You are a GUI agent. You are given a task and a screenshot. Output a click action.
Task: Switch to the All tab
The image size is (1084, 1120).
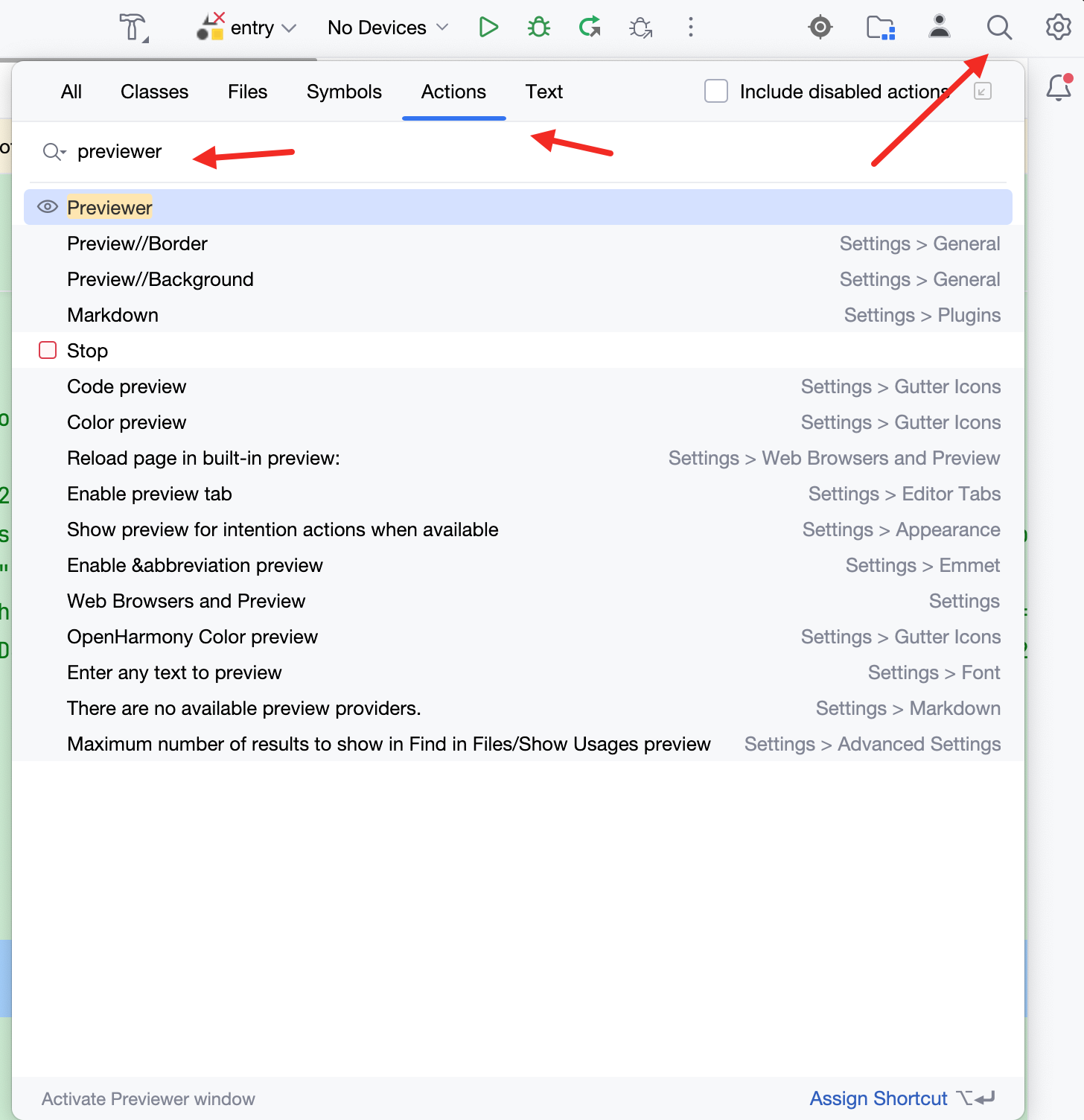coord(71,92)
